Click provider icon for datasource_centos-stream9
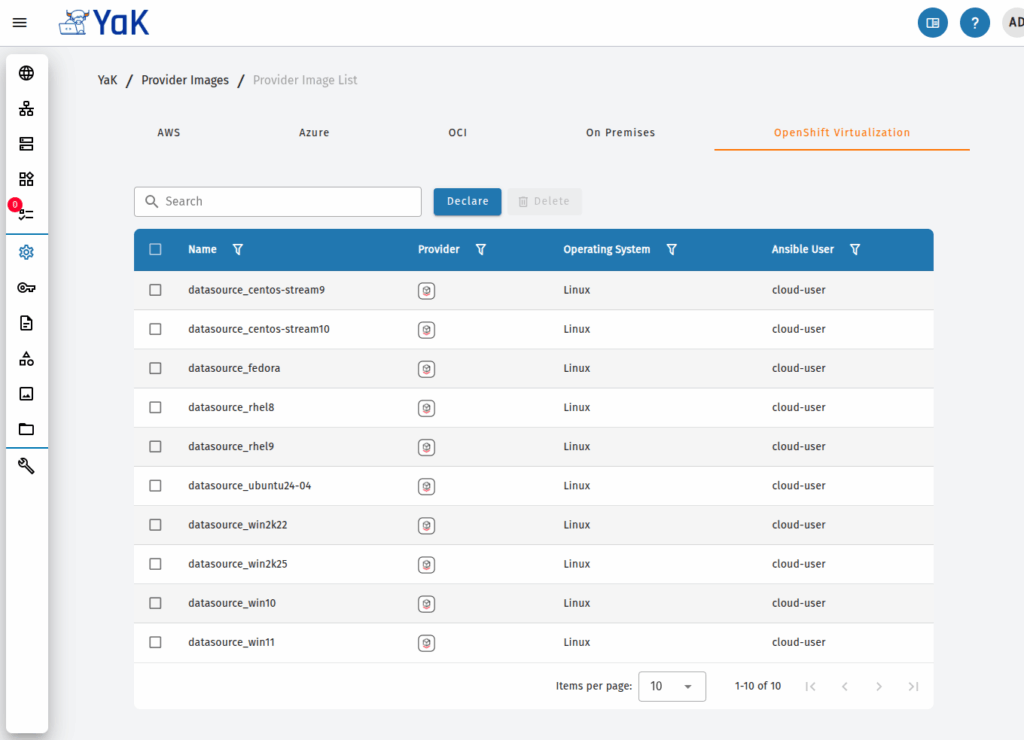This screenshot has width=1024, height=740. [426, 291]
